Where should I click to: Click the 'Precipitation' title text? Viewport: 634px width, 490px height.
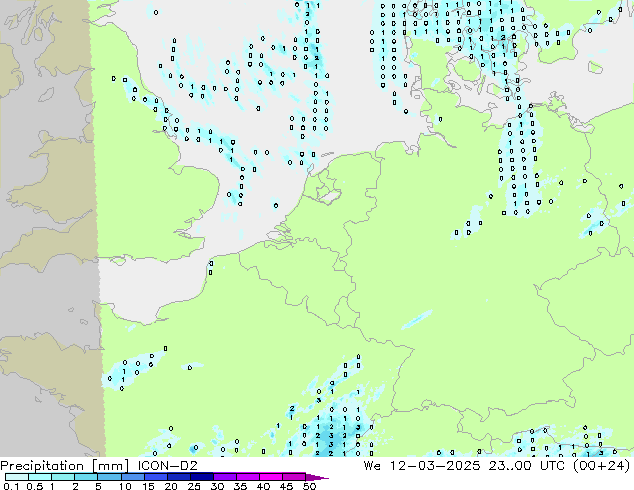pyautogui.click(x=42, y=466)
